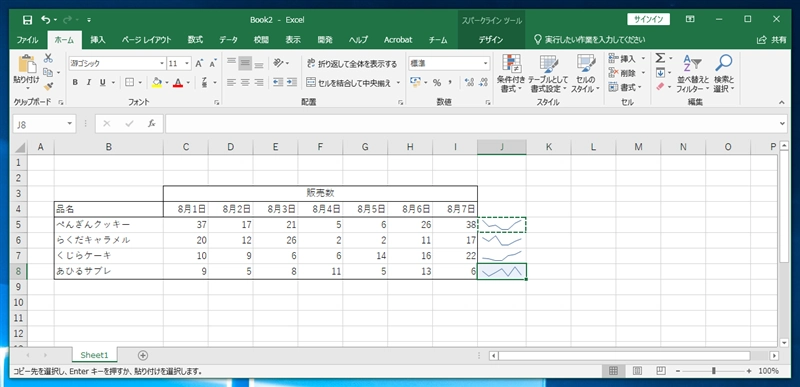The width and height of the screenshot is (800, 387).
Task: Click zoom in plus button
Action: click(x=749, y=371)
